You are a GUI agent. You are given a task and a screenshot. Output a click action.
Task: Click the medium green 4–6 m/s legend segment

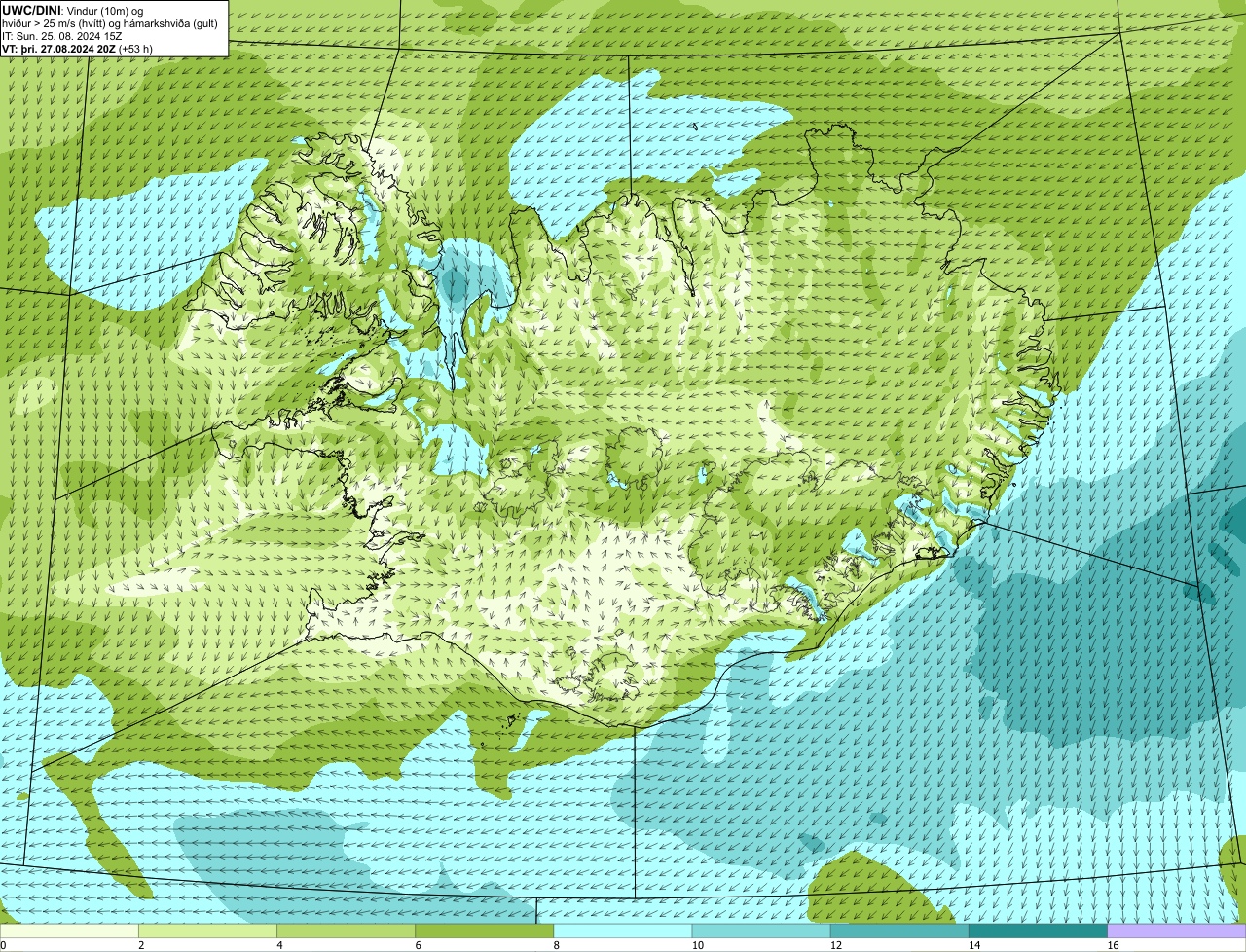coord(347,931)
